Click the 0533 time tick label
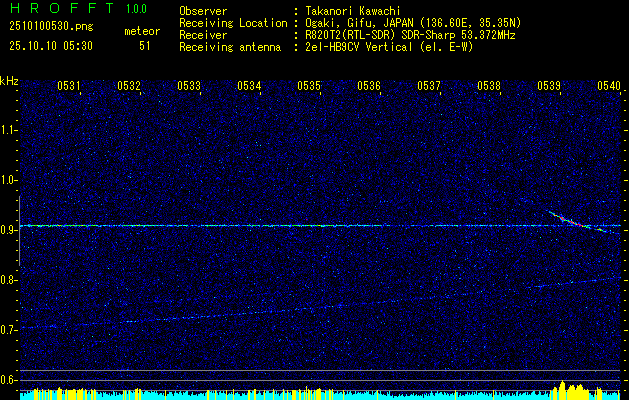This screenshot has width=629, height=400. click(x=189, y=86)
